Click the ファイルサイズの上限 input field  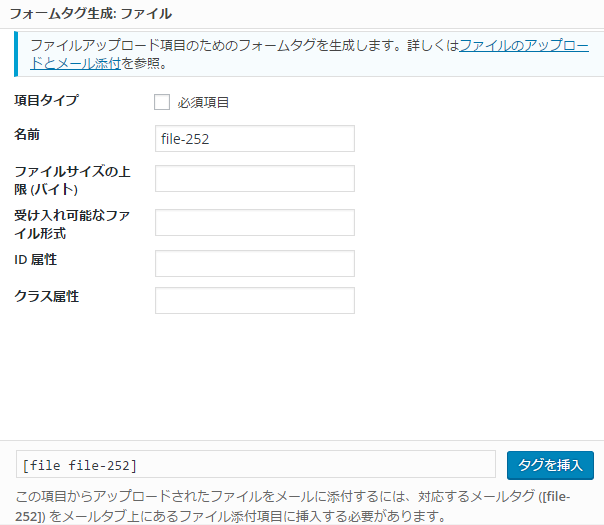tap(255, 179)
